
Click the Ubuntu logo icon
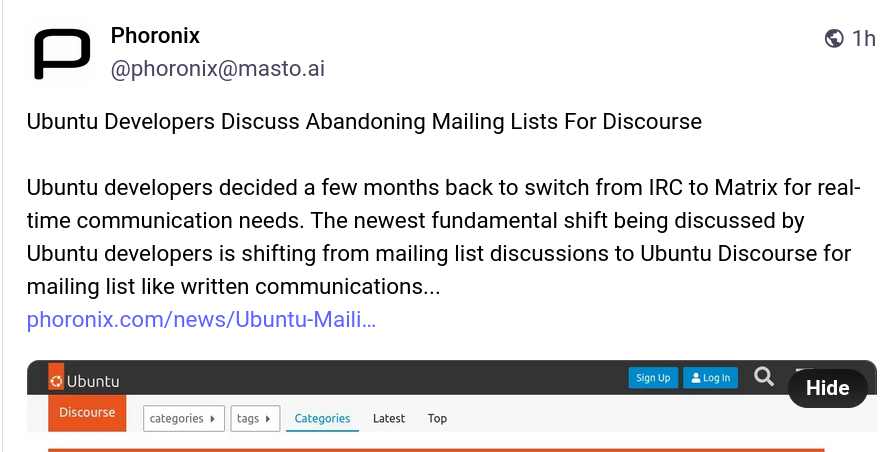pyautogui.click(x=57, y=381)
